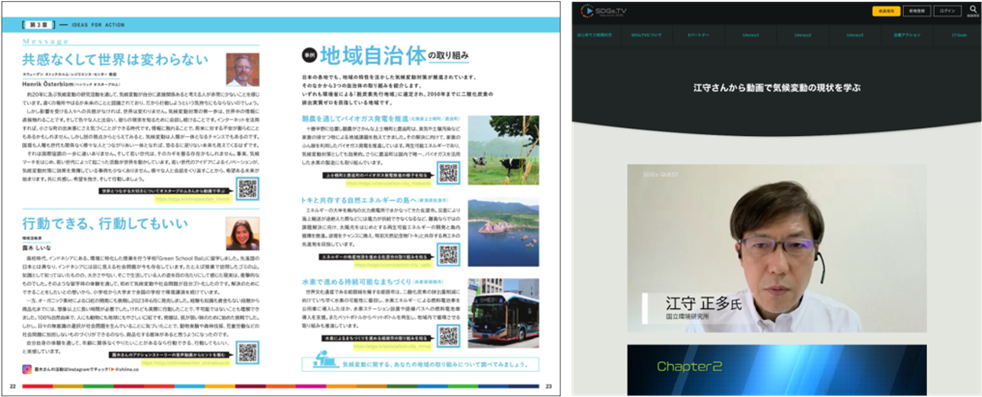Click the QR code under Österblom message
The height and width of the screenshot is (397, 982).
point(247,189)
